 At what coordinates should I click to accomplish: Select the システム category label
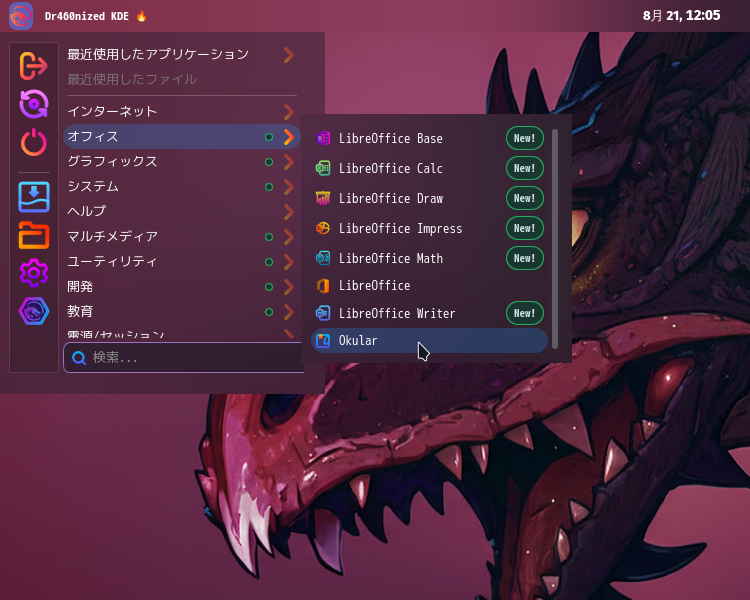point(93,187)
